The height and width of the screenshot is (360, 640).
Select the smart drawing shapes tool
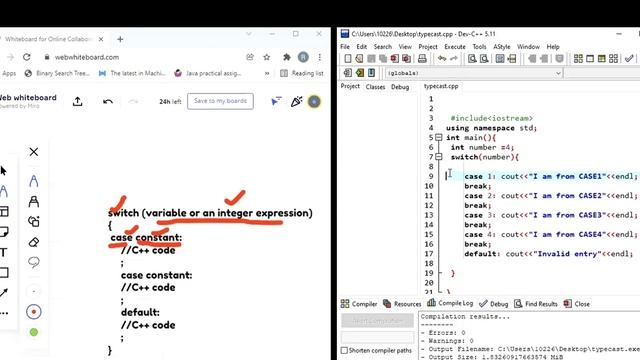tap(34, 221)
